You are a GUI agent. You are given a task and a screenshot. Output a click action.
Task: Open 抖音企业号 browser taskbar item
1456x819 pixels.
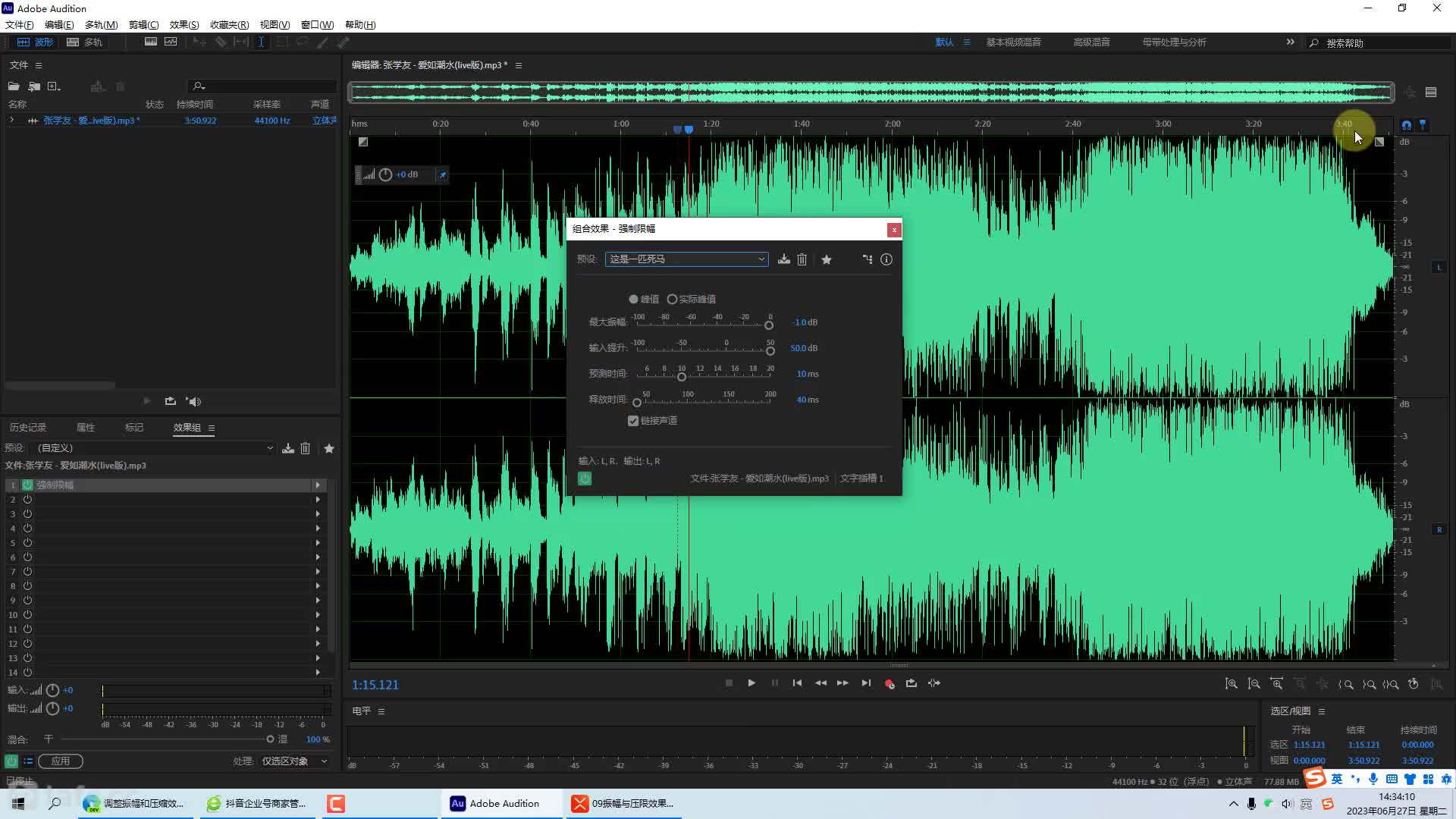[258, 804]
